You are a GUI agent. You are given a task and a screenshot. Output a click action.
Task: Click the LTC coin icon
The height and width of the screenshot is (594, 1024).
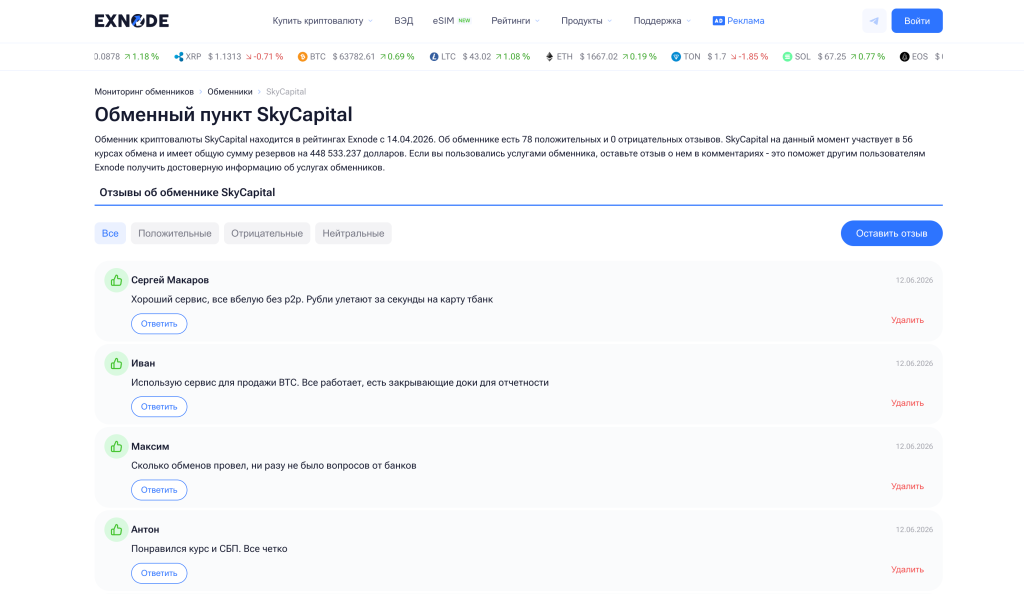(x=434, y=57)
